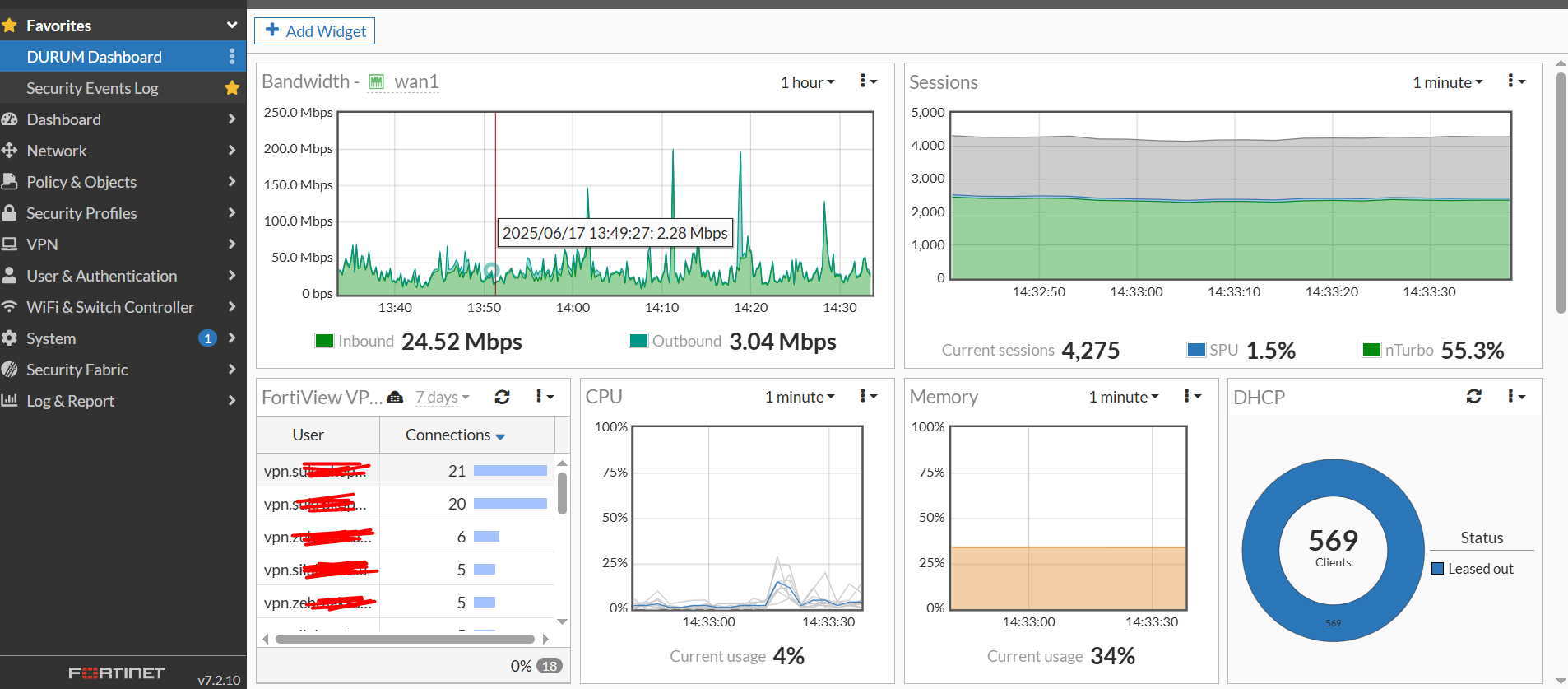Open Bandwidth 1 hour time range dropdown
This screenshot has width=1568, height=689.
808,82
